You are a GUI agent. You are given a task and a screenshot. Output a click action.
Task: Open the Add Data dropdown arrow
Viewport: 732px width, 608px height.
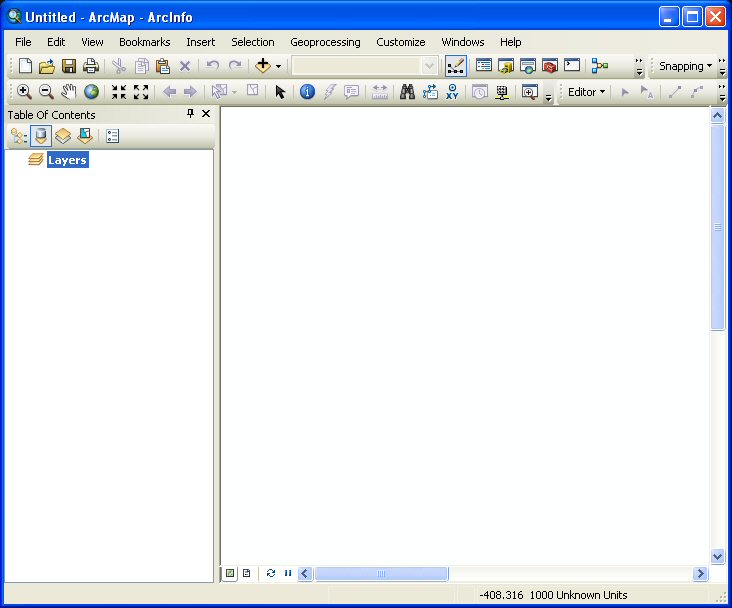278,66
